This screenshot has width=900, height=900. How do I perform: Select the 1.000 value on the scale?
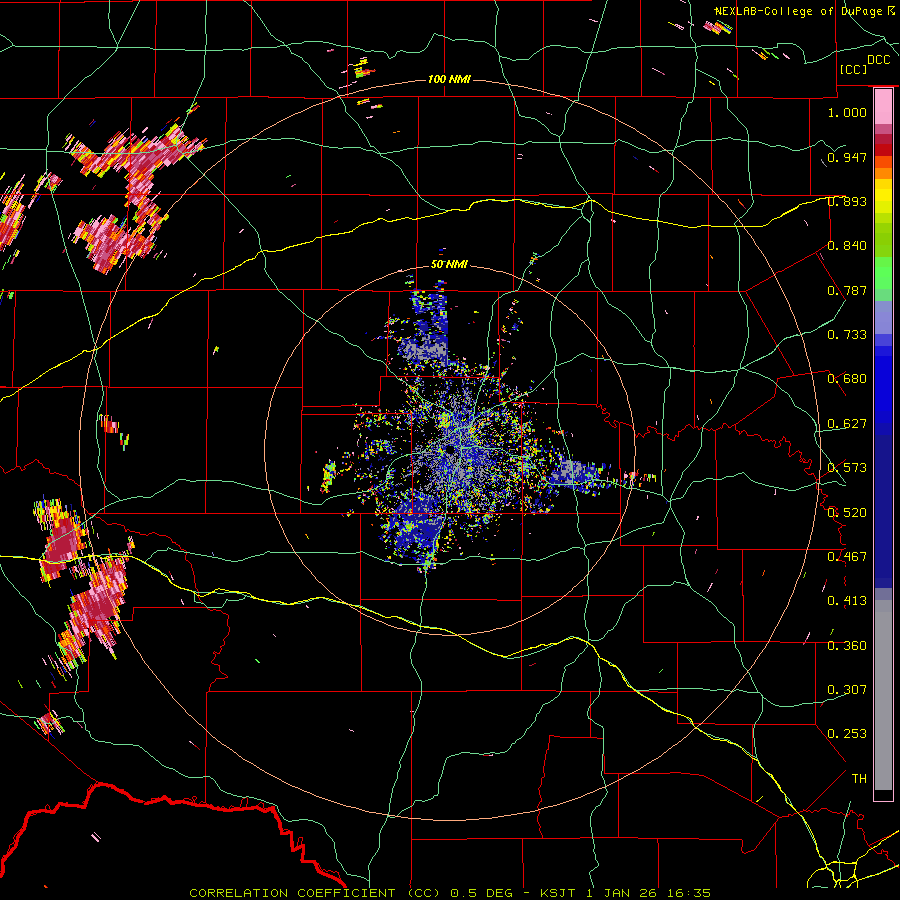tap(847, 112)
